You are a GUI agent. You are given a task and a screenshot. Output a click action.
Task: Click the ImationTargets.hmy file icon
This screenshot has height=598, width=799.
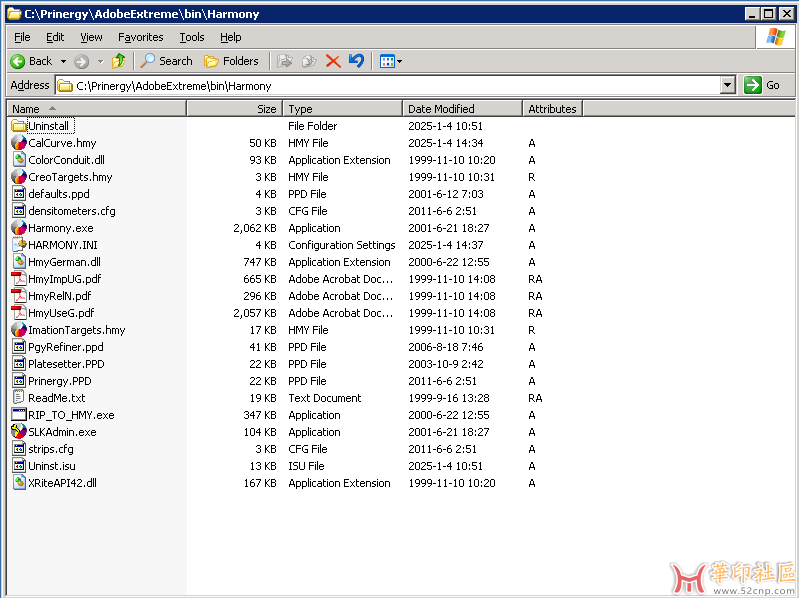[x=19, y=330]
